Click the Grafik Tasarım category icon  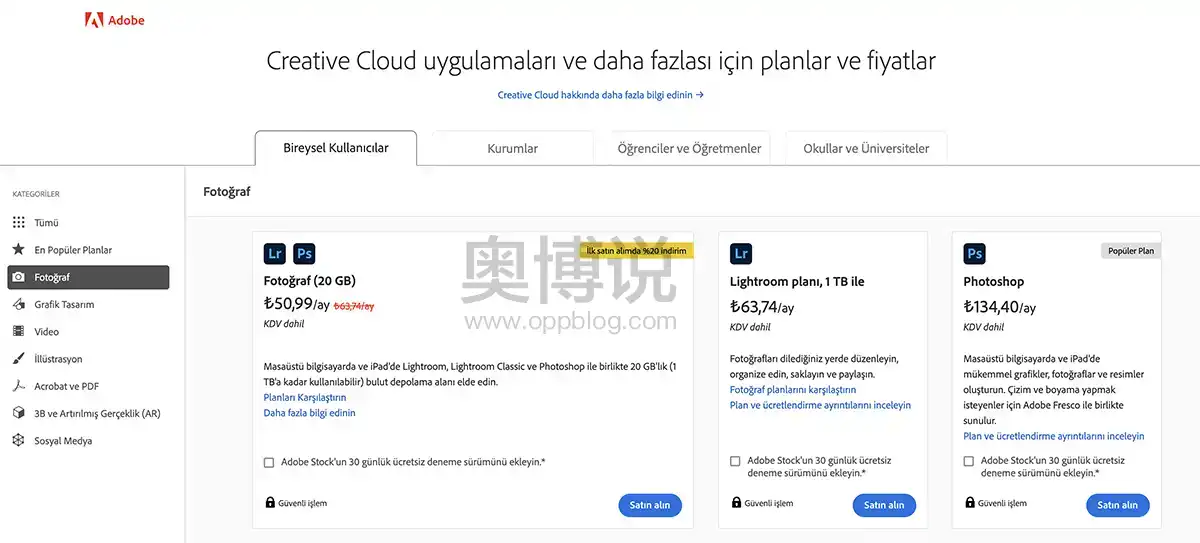(x=18, y=304)
